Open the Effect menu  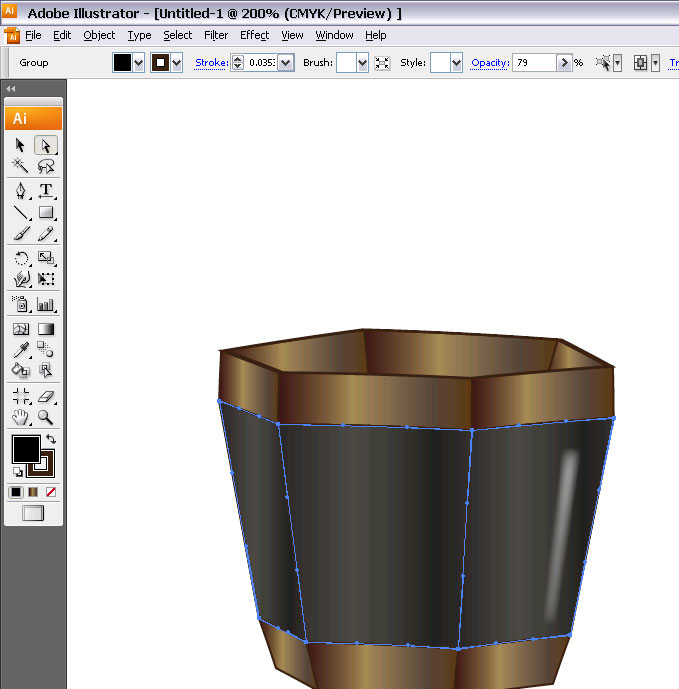[x=254, y=35]
